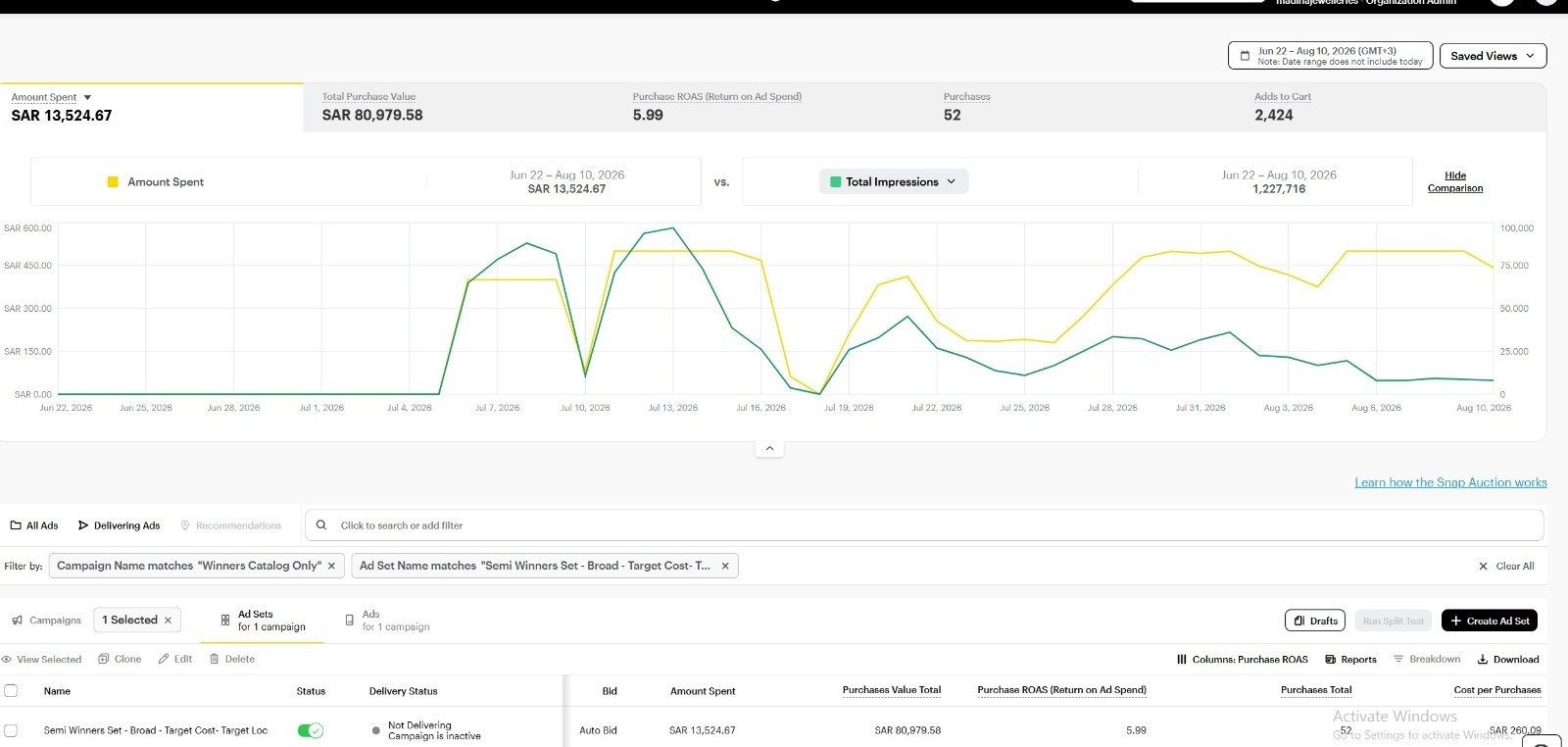This screenshot has height=747, width=1568.
Task: Toggle Semi Winners Set status switch
Action: click(311, 730)
